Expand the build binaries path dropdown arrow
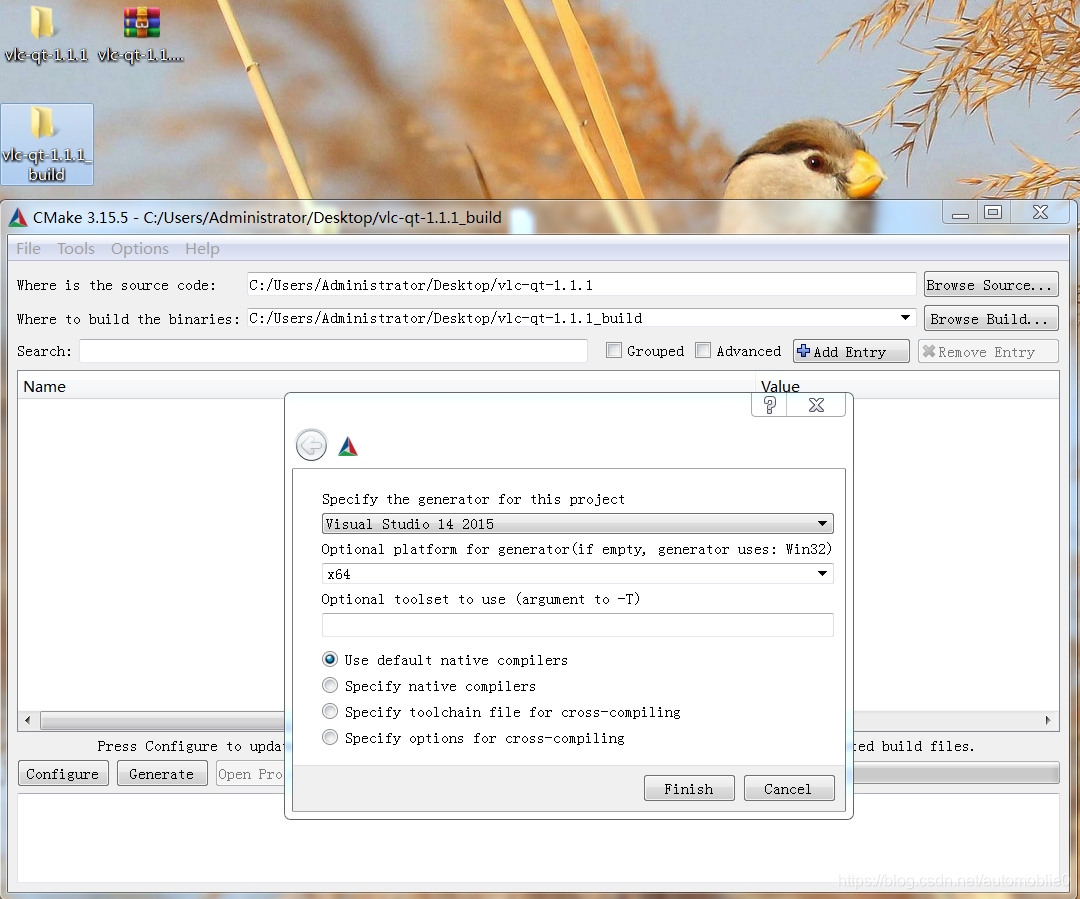This screenshot has height=899, width=1080. pos(905,318)
